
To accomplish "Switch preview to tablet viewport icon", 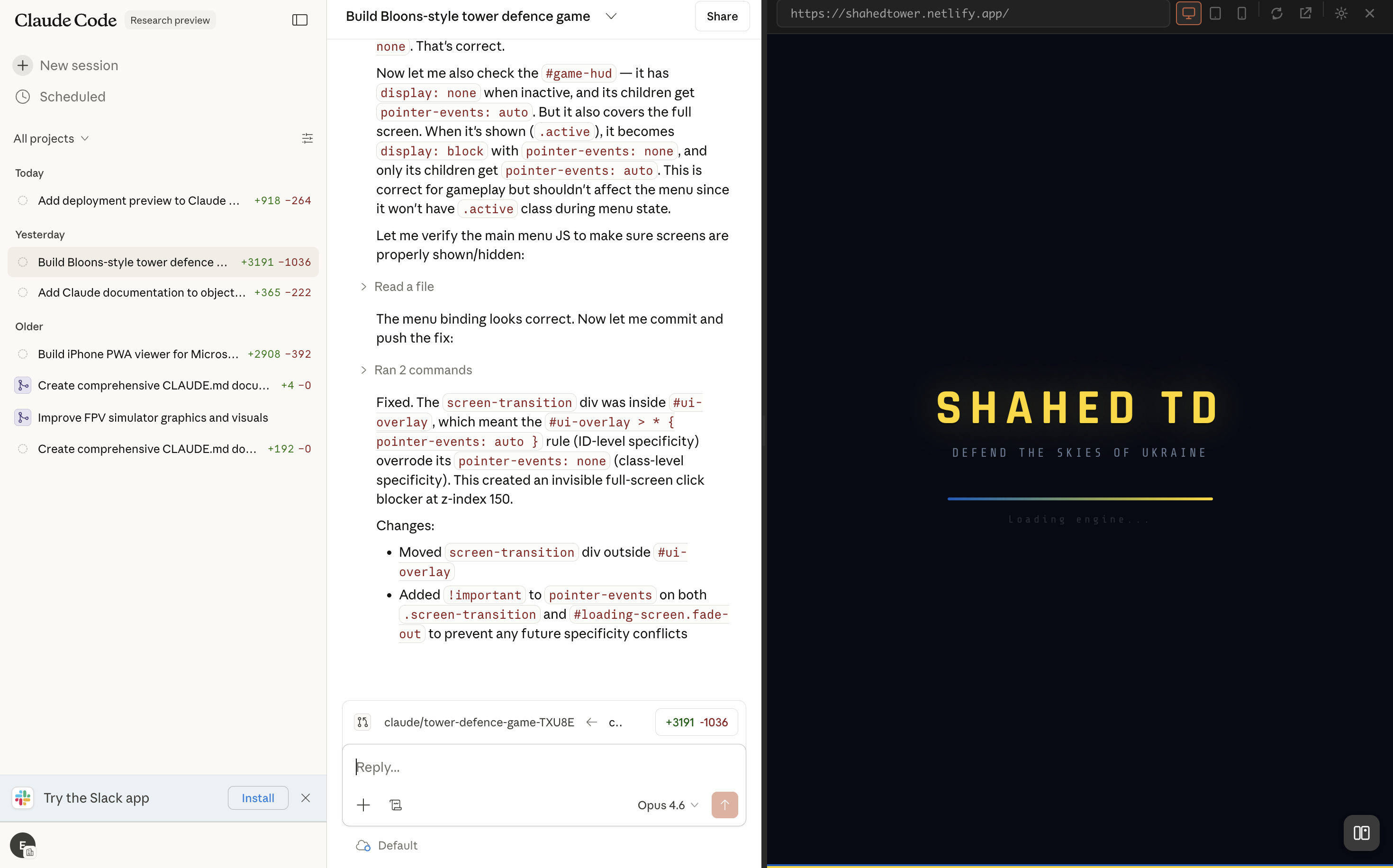I will (x=1215, y=13).
